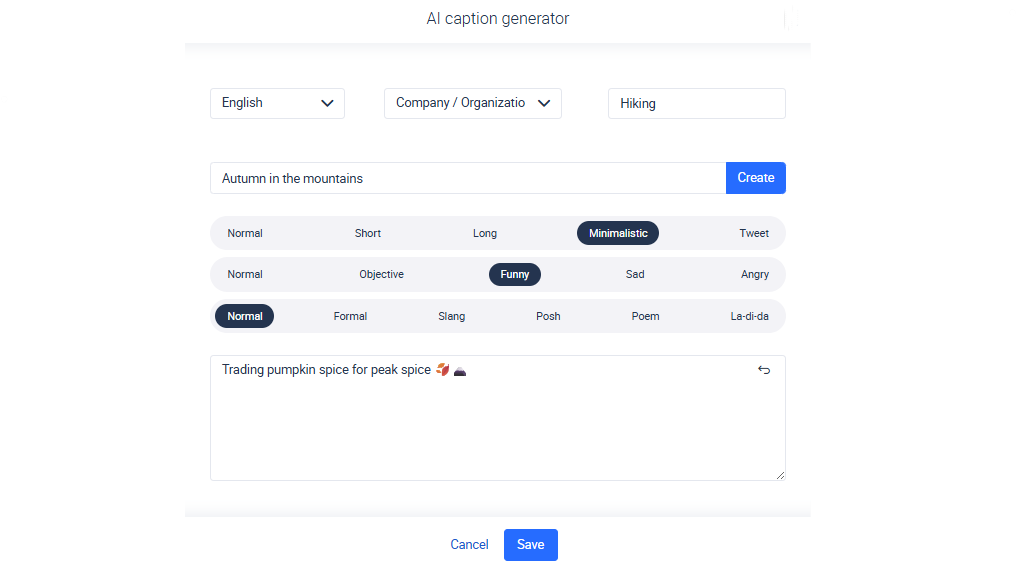Click the Autumn in the mountains prompt field

467,178
